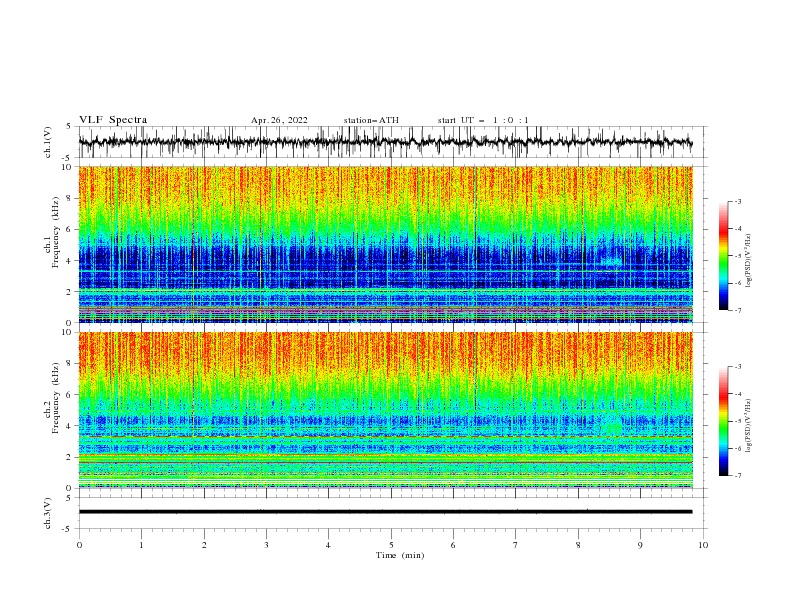Click time axis tick label "3"
This screenshot has width=792, height=612.
point(266,545)
